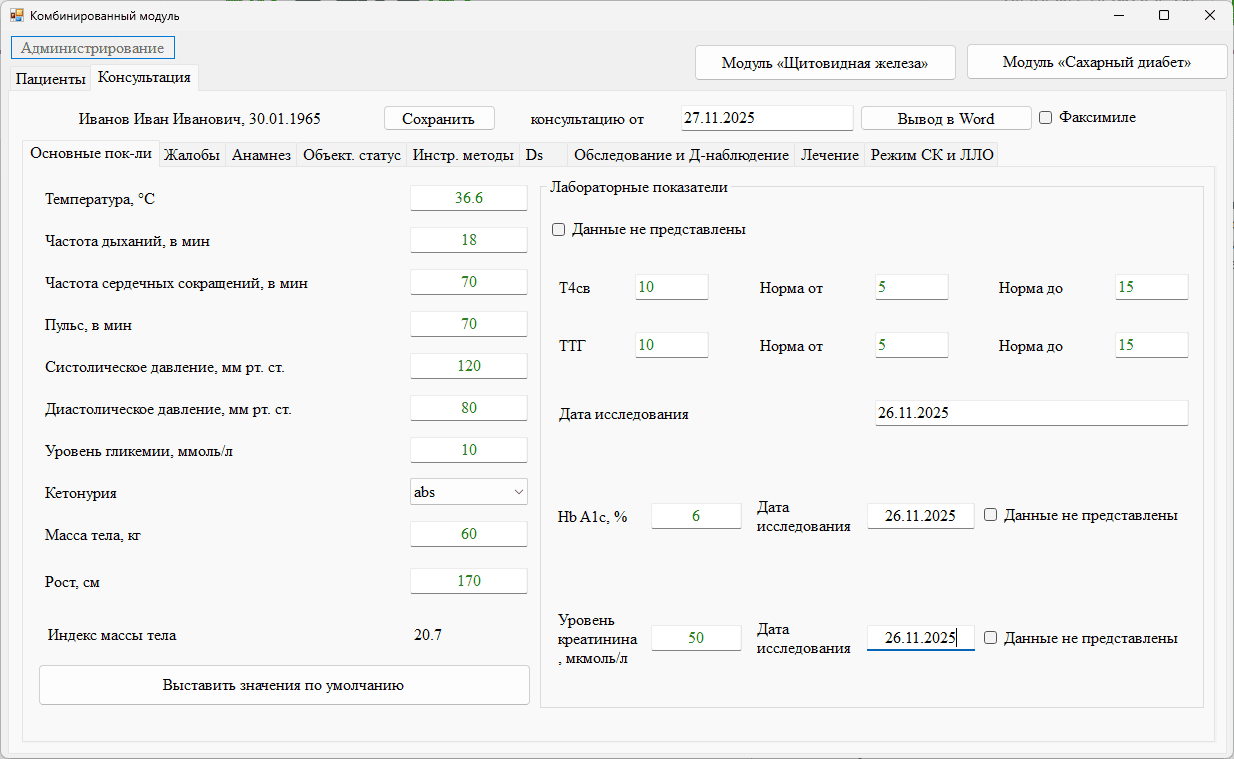The image size is (1234, 759).
Task: Select the Лечение tab
Action: pyautogui.click(x=830, y=155)
